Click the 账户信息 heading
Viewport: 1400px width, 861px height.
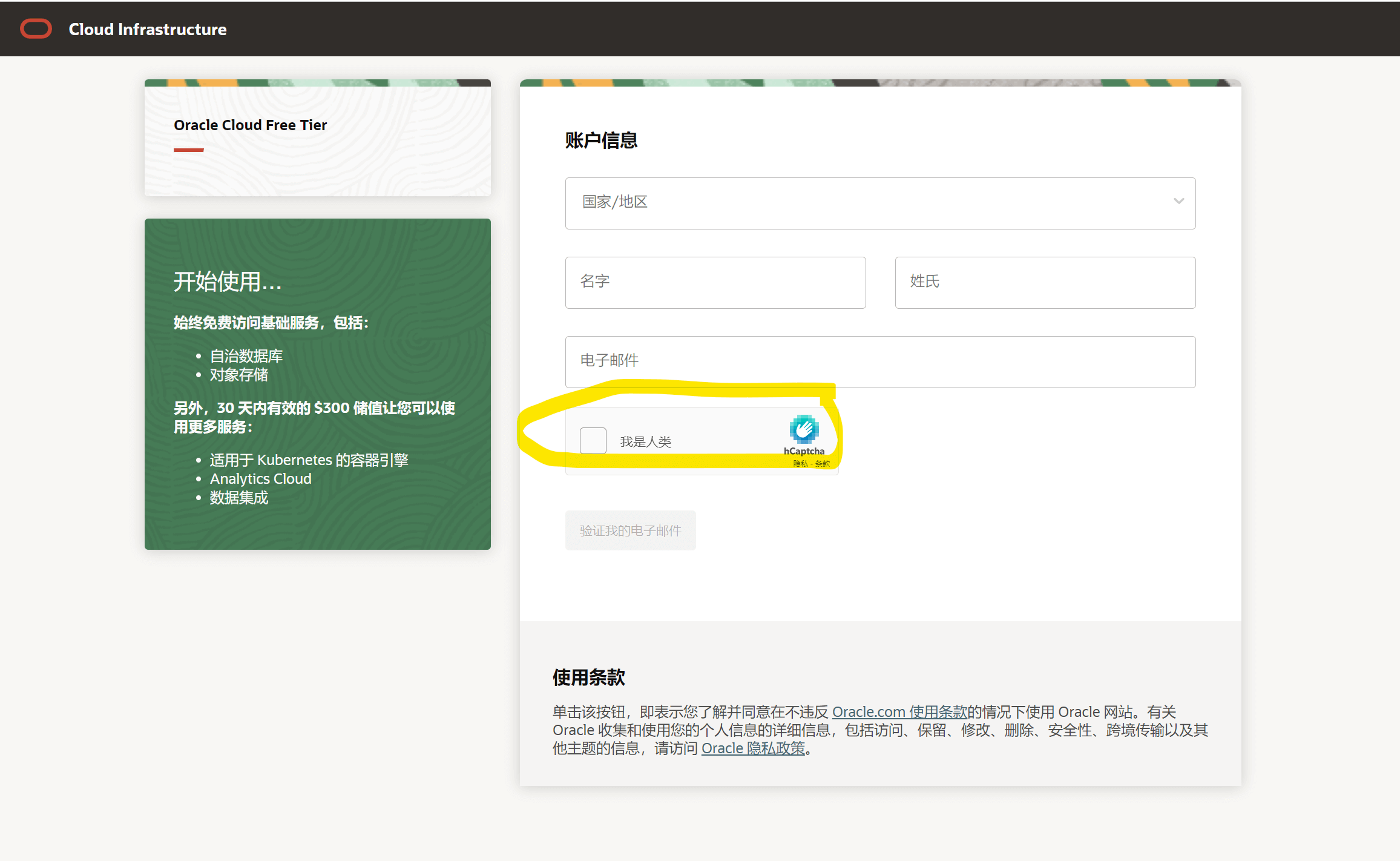[600, 140]
